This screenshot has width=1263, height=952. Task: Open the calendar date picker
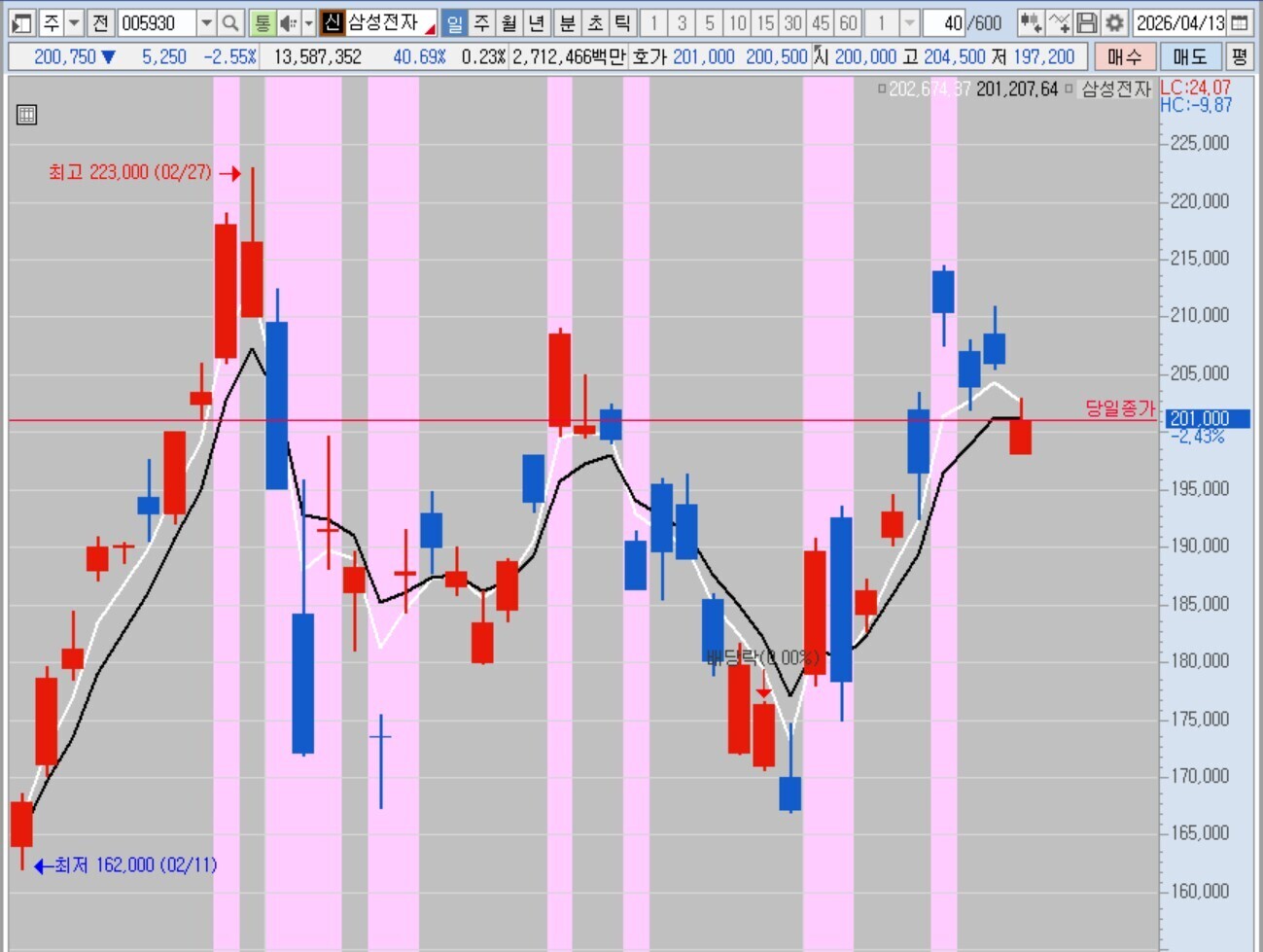tap(1240, 22)
